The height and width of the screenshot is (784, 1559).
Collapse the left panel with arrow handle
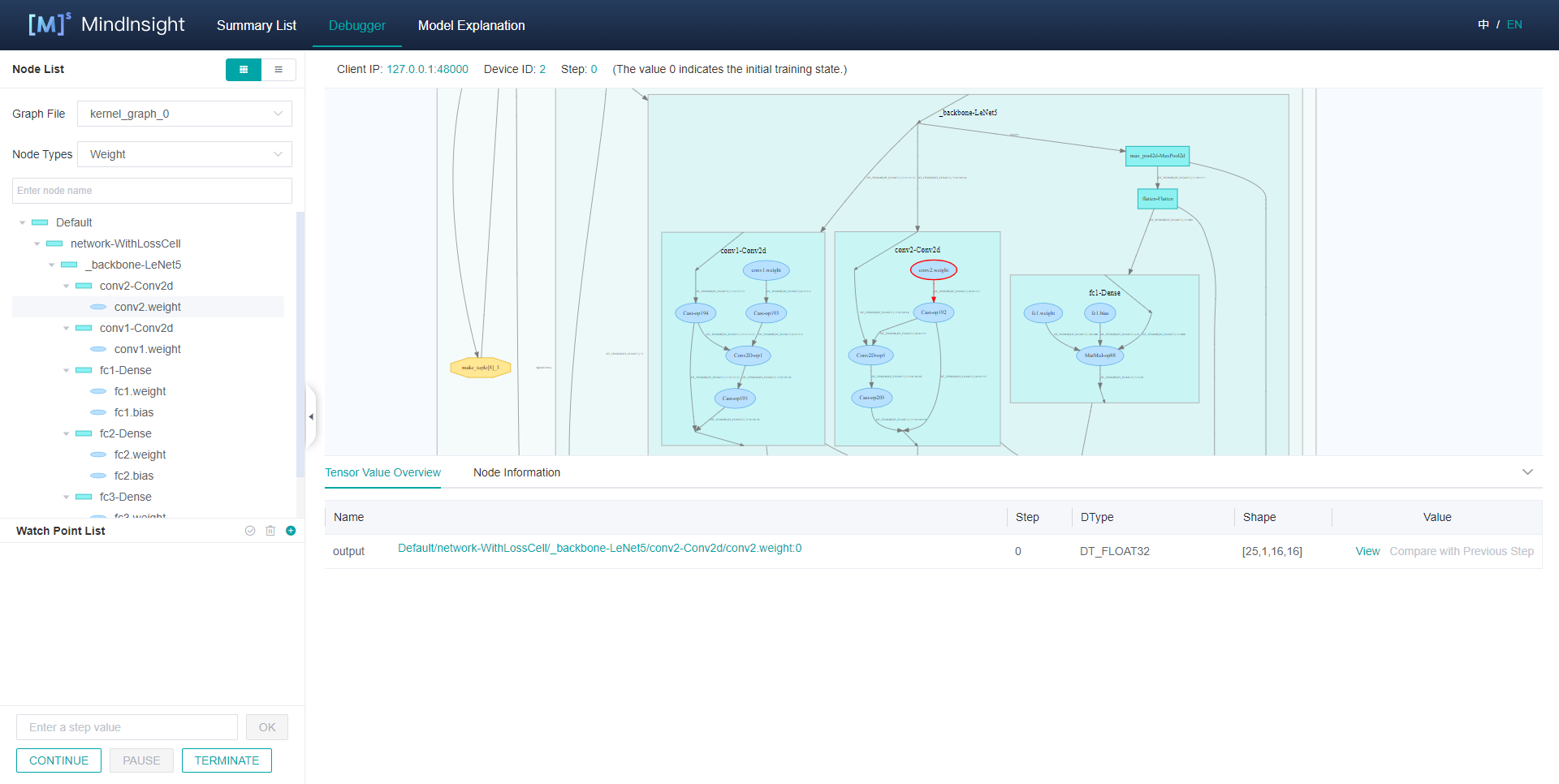pyautogui.click(x=311, y=416)
